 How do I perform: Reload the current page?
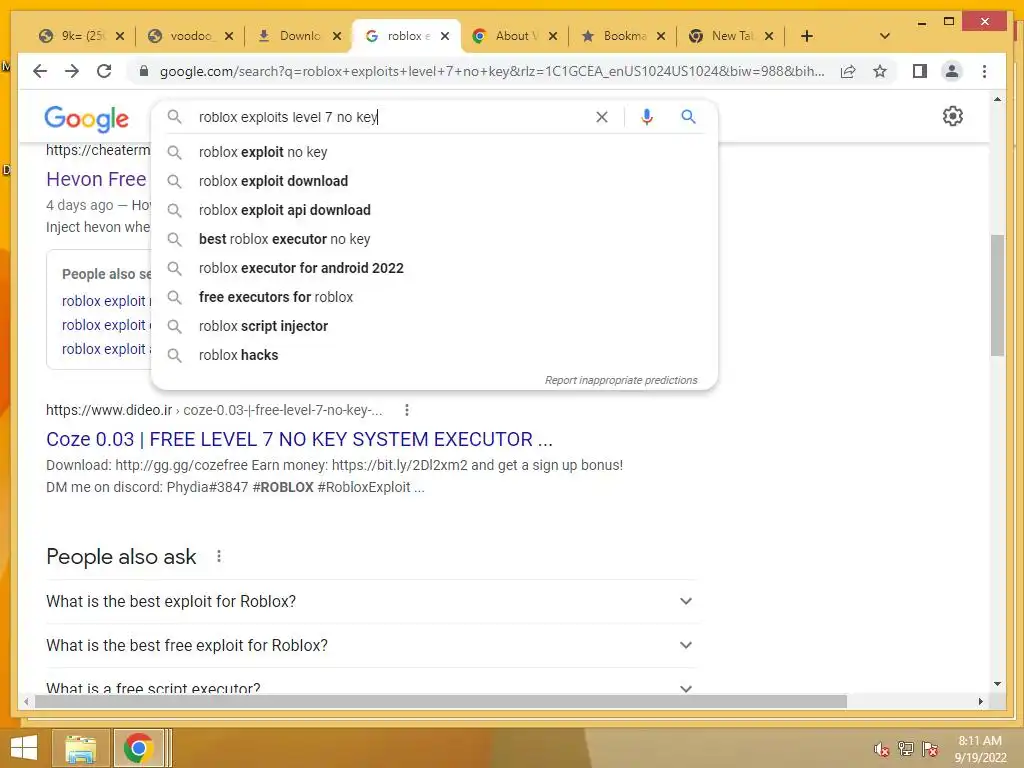tap(104, 71)
